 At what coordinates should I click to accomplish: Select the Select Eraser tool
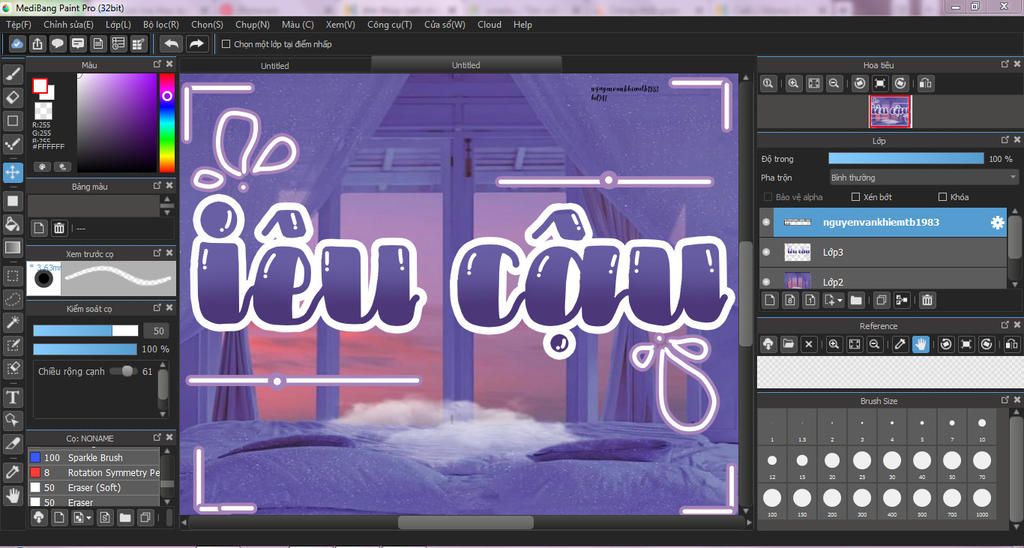[12, 368]
